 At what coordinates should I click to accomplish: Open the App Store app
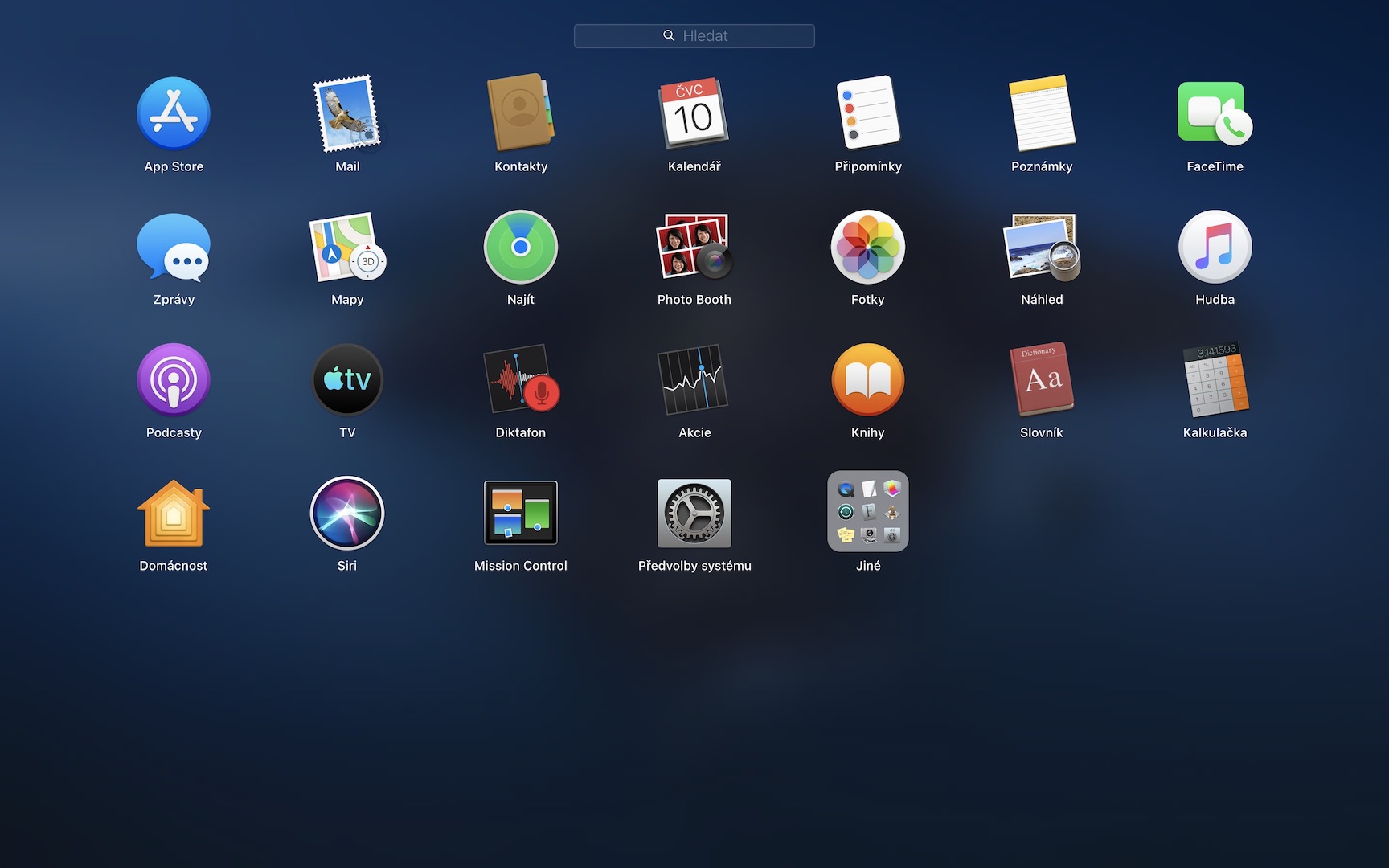[174, 114]
